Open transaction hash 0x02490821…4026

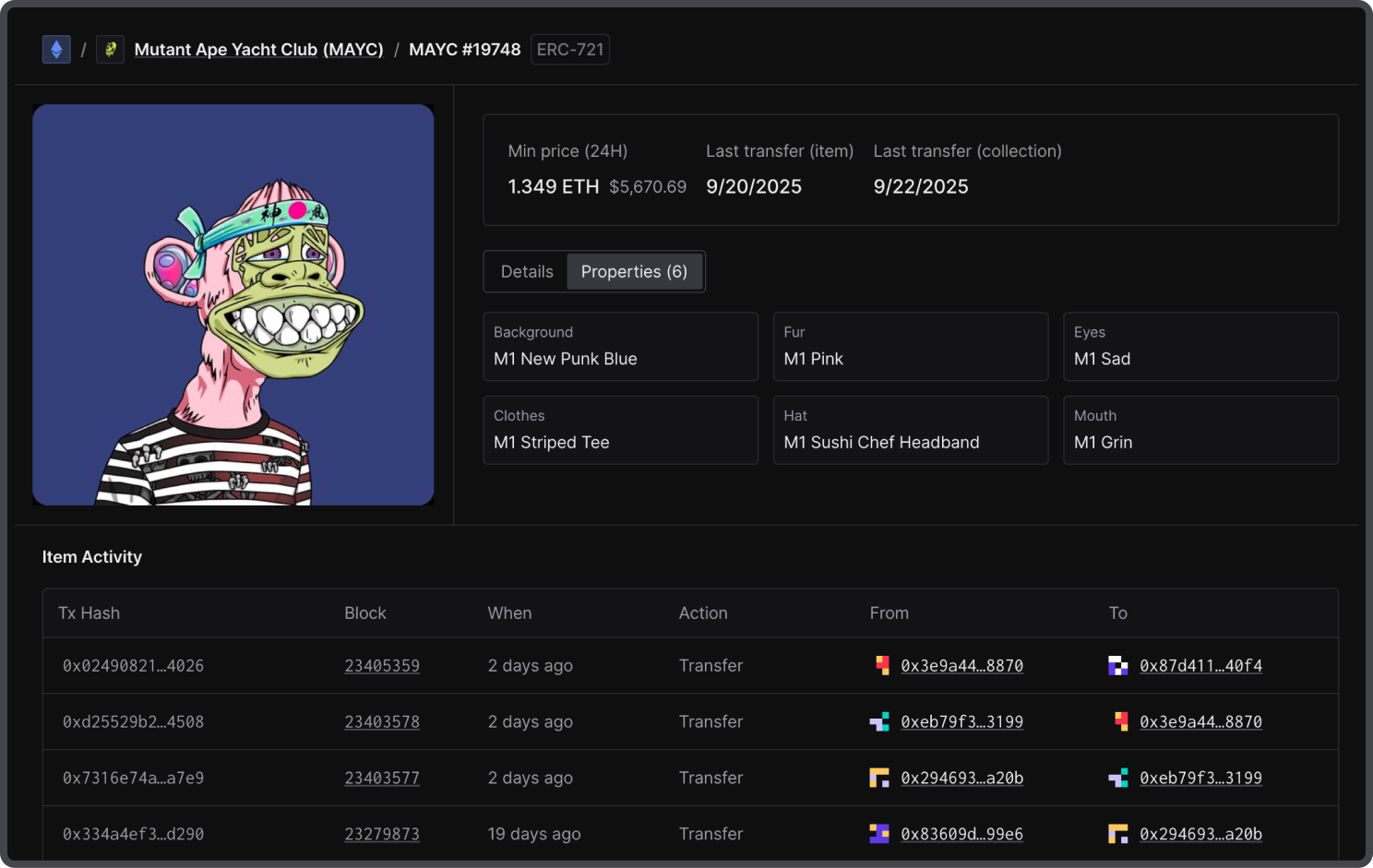(x=133, y=666)
